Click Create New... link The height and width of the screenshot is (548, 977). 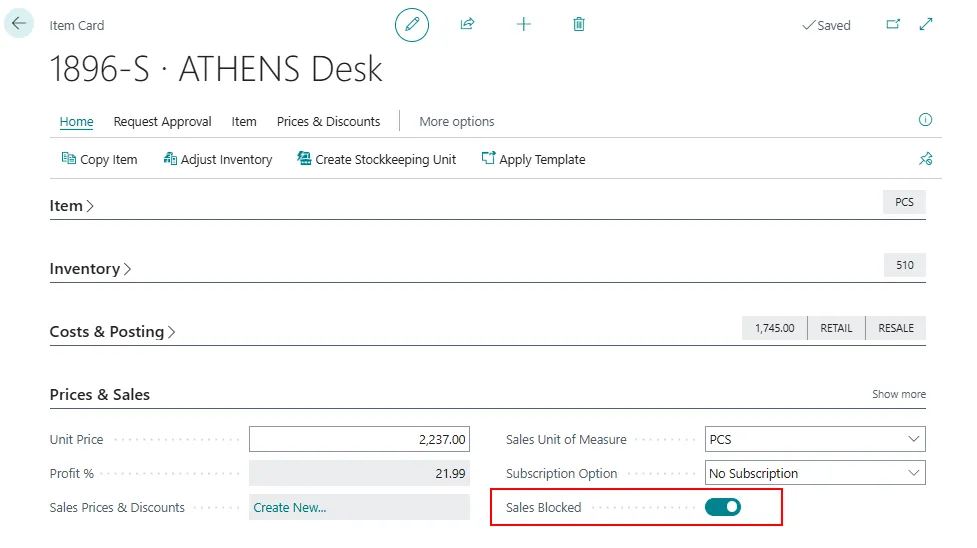tap(290, 507)
